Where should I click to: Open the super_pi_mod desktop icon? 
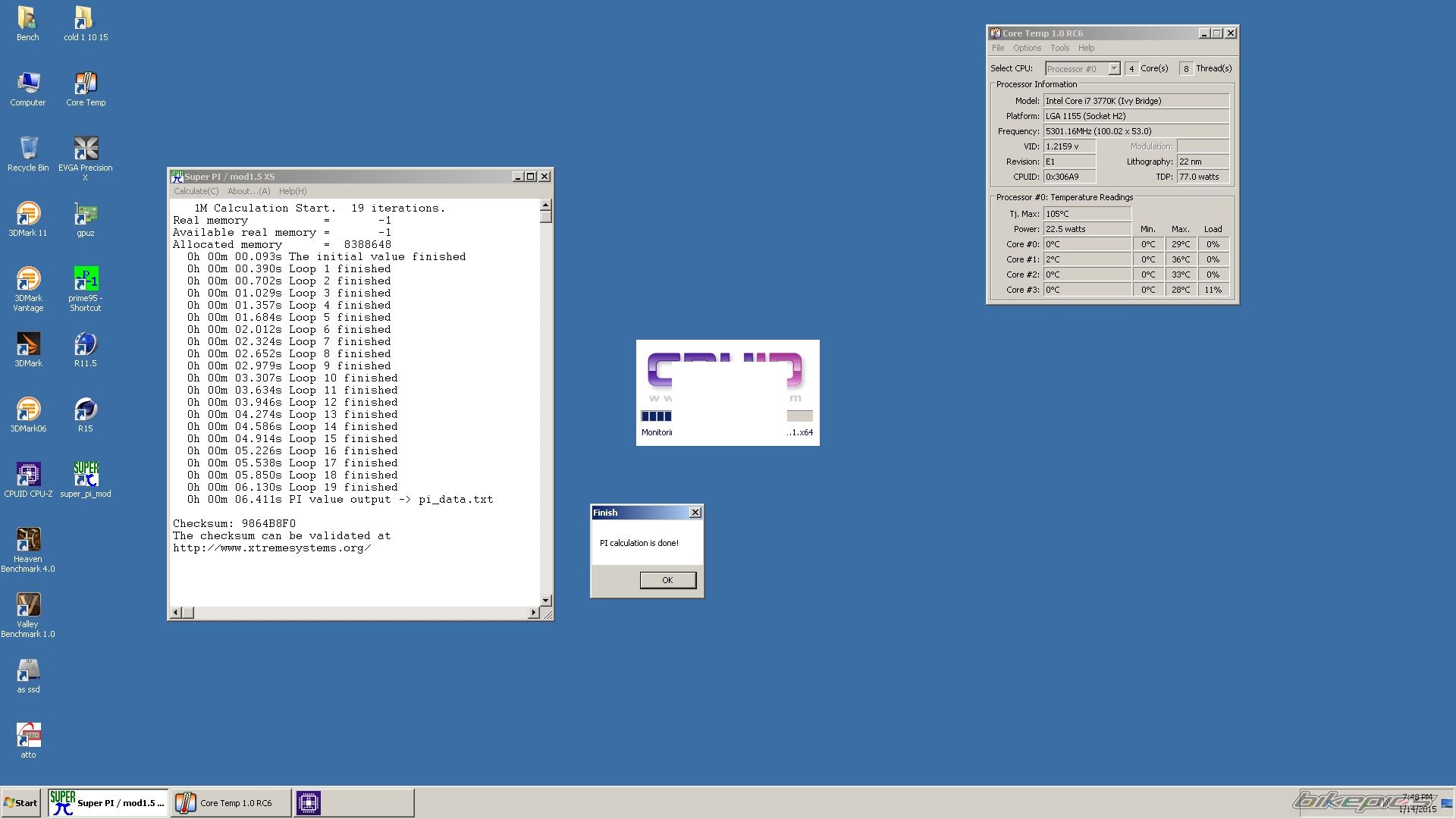point(85,480)
